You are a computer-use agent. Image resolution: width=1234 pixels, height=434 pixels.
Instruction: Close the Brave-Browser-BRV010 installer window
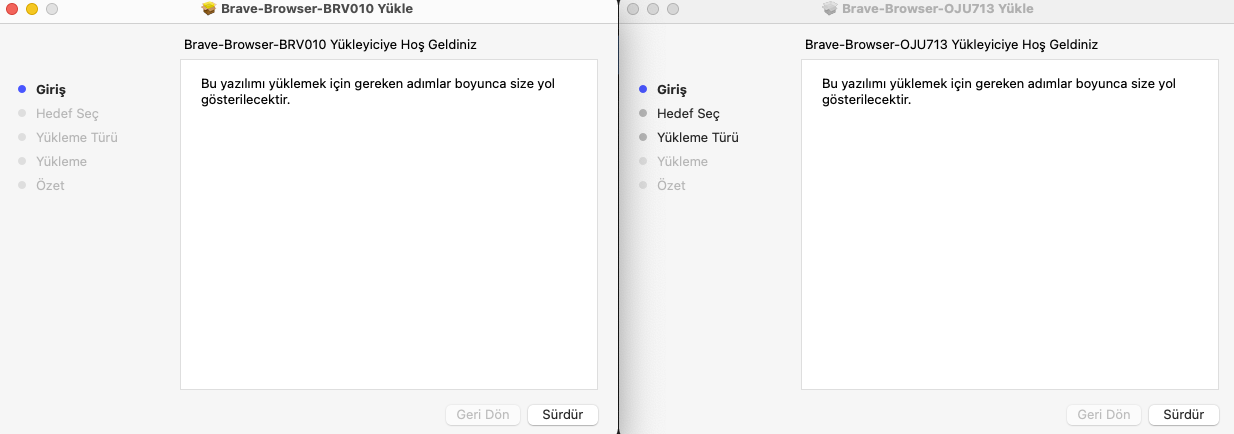coord(13,9)
